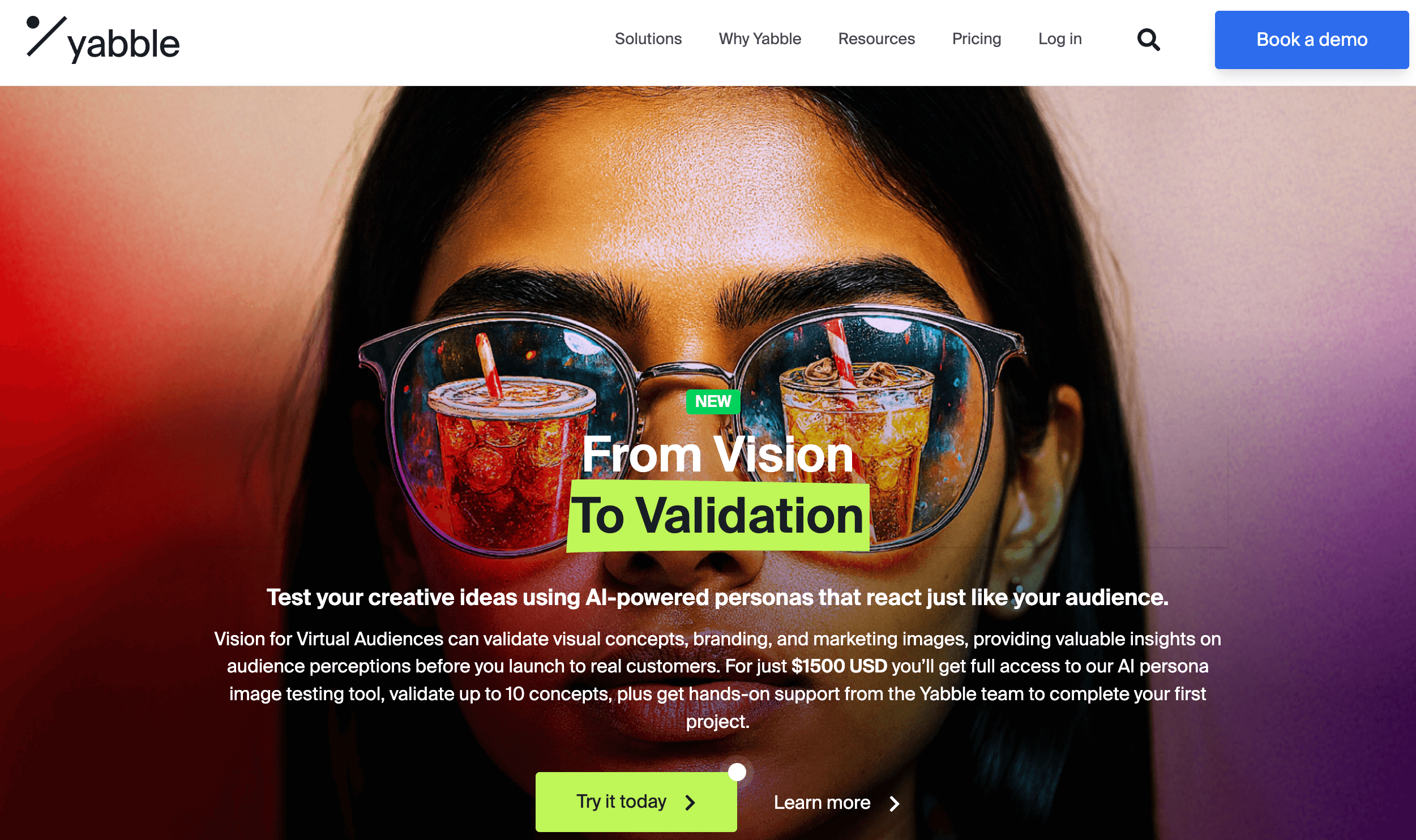Click the chevron arrow inside Try it today
Viewport: 1416px width, 840px height.
tap(690, 802)
